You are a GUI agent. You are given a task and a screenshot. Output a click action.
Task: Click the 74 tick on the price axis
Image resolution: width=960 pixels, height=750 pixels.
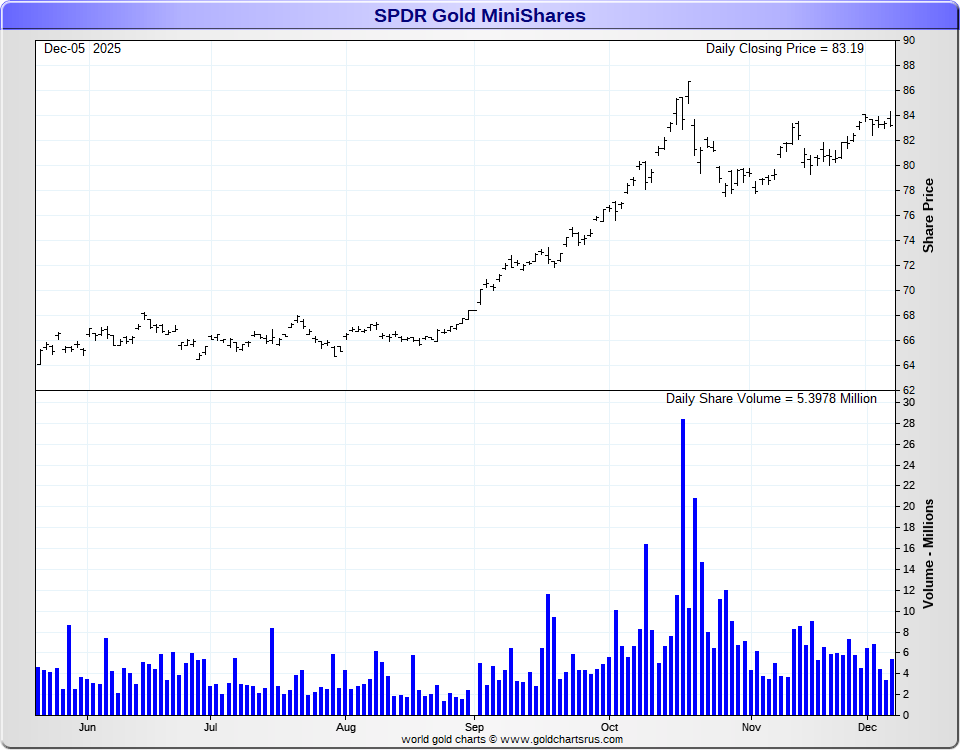(x=909, y=241)
